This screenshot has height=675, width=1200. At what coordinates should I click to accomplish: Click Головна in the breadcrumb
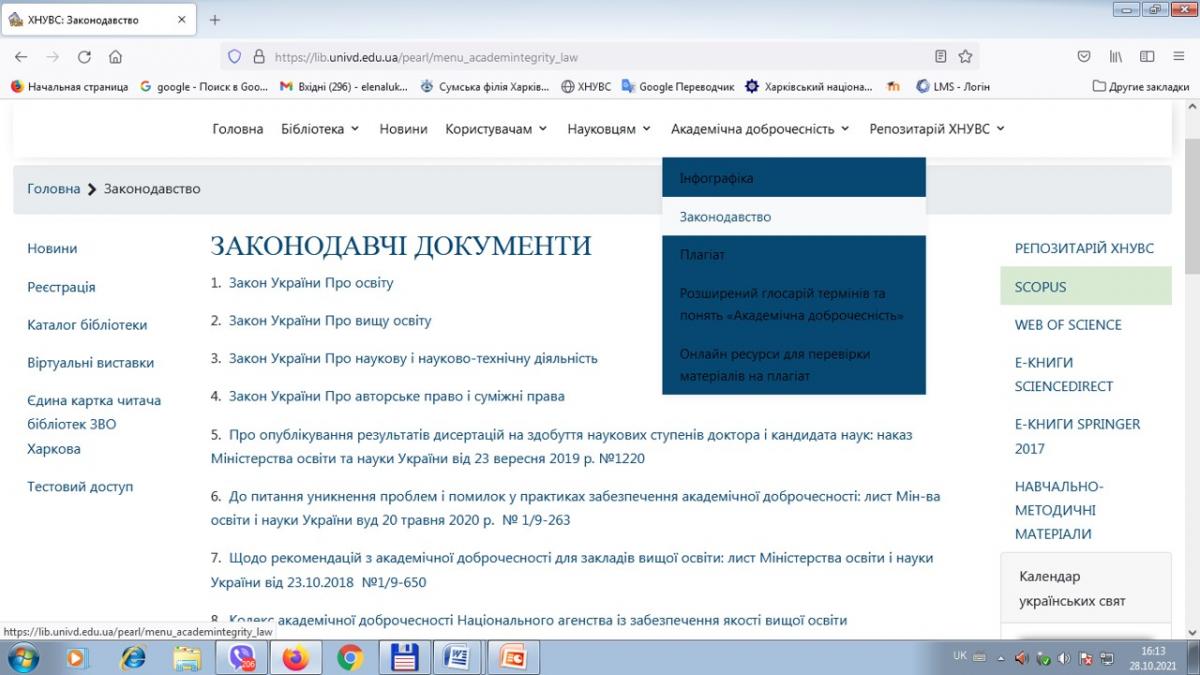(54, 189)
